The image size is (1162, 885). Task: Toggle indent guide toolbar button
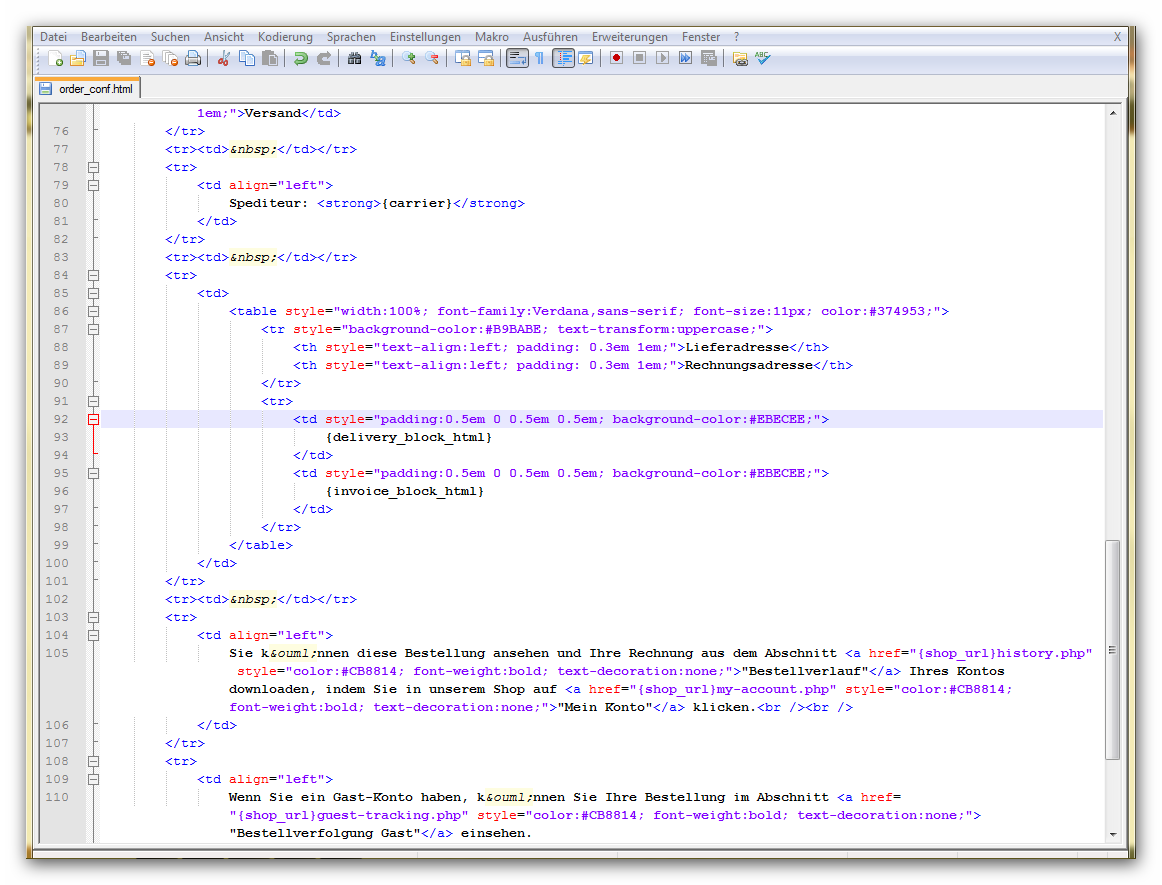pos(563,59)
